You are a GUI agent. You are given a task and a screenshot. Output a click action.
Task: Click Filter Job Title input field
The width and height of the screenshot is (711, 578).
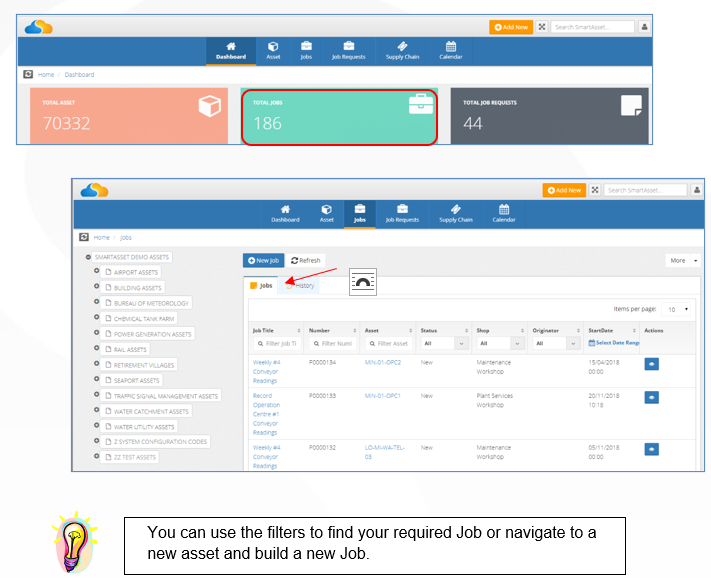[x=277, y=344]
